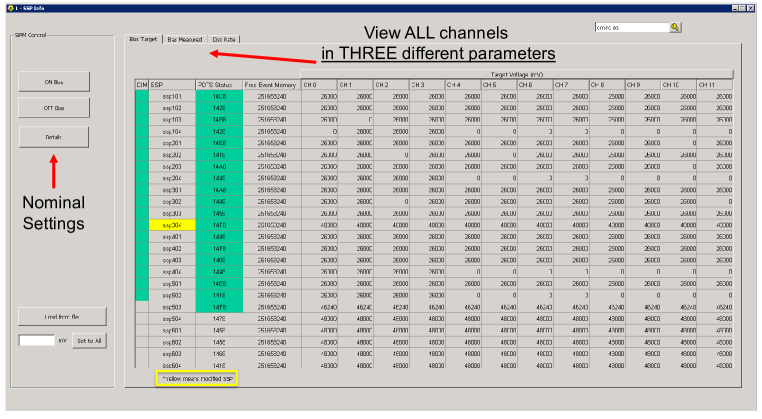Screen dimensions: 762x419
Task: Click the CH 0 value in the ssp503 row
Action: pyautogui.click(x=319, y=307)
